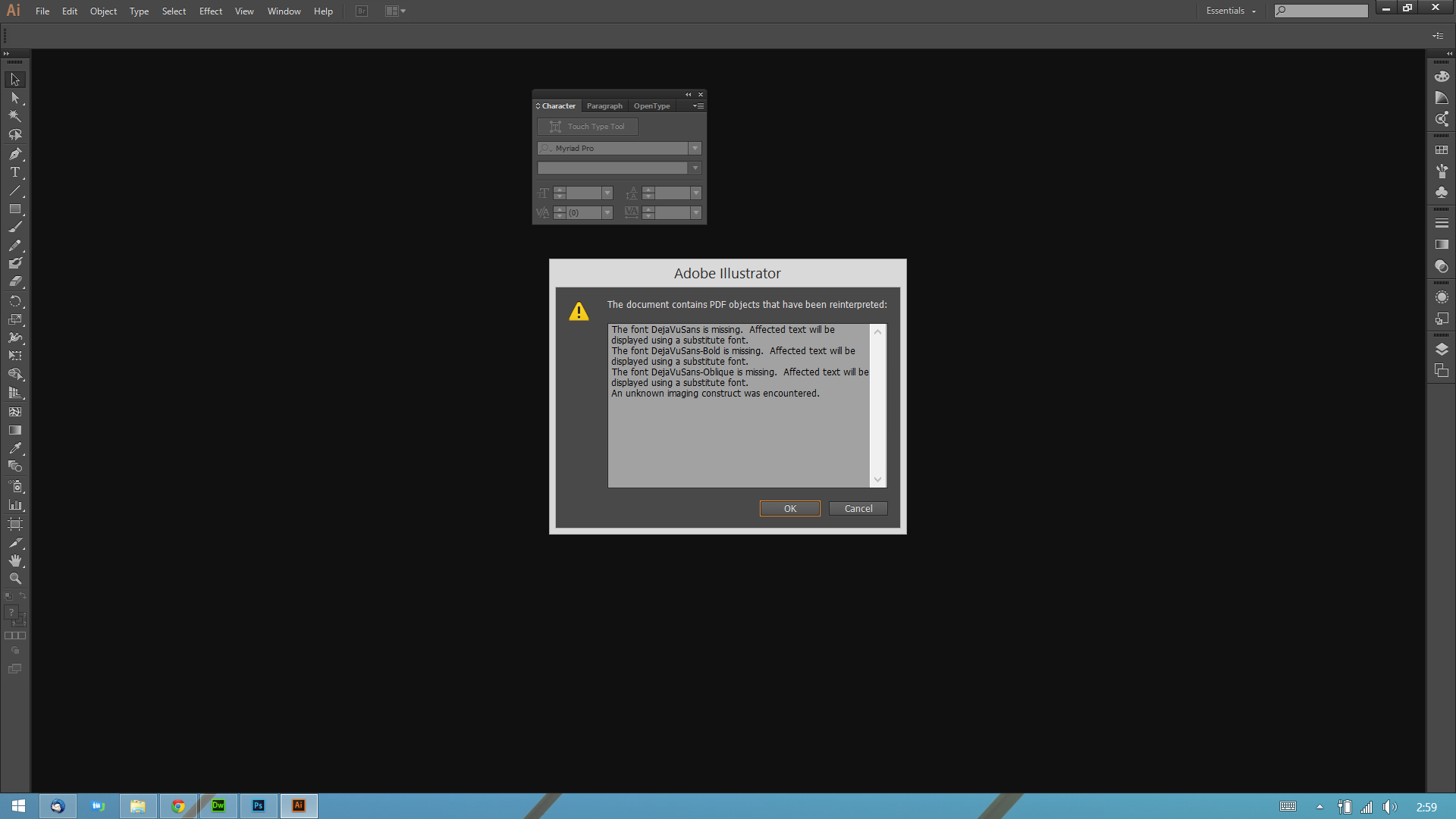Open Dreamweaver from the taskbar
This screenshot has height=819, width=1456.
(218, 806)
